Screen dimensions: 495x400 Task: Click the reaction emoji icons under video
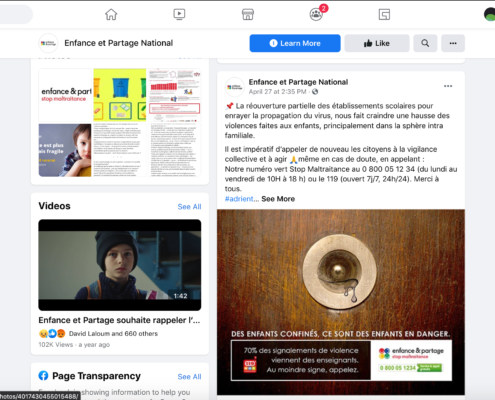pyautogui.click(x=52, y=334)
